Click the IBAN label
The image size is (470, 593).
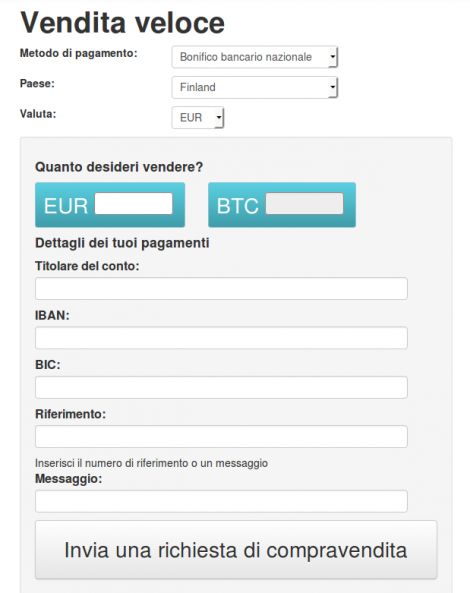pyautogui.click(x=52, y=315)
